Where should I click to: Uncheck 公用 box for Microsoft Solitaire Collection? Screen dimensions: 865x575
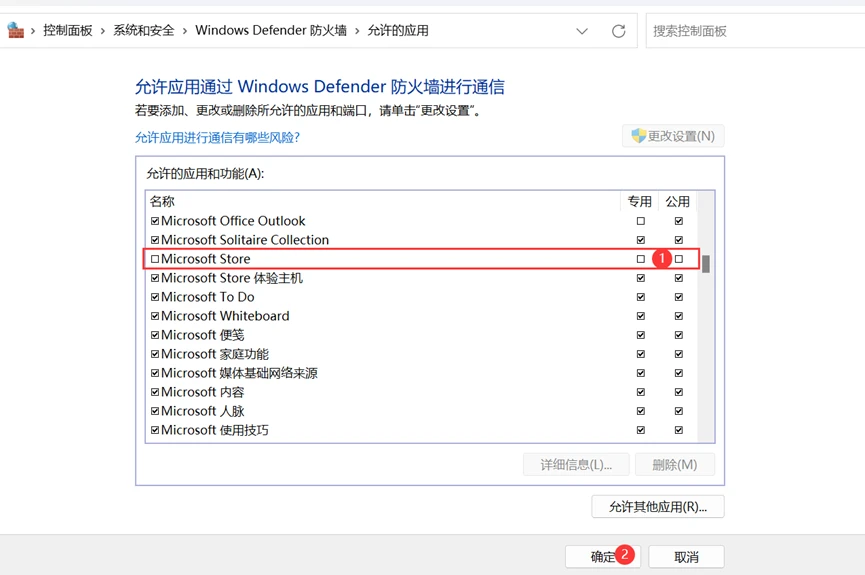[679, 240]
